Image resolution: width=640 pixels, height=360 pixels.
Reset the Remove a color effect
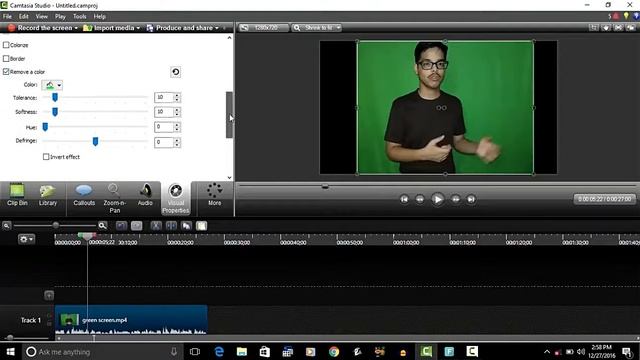(176, 72)
